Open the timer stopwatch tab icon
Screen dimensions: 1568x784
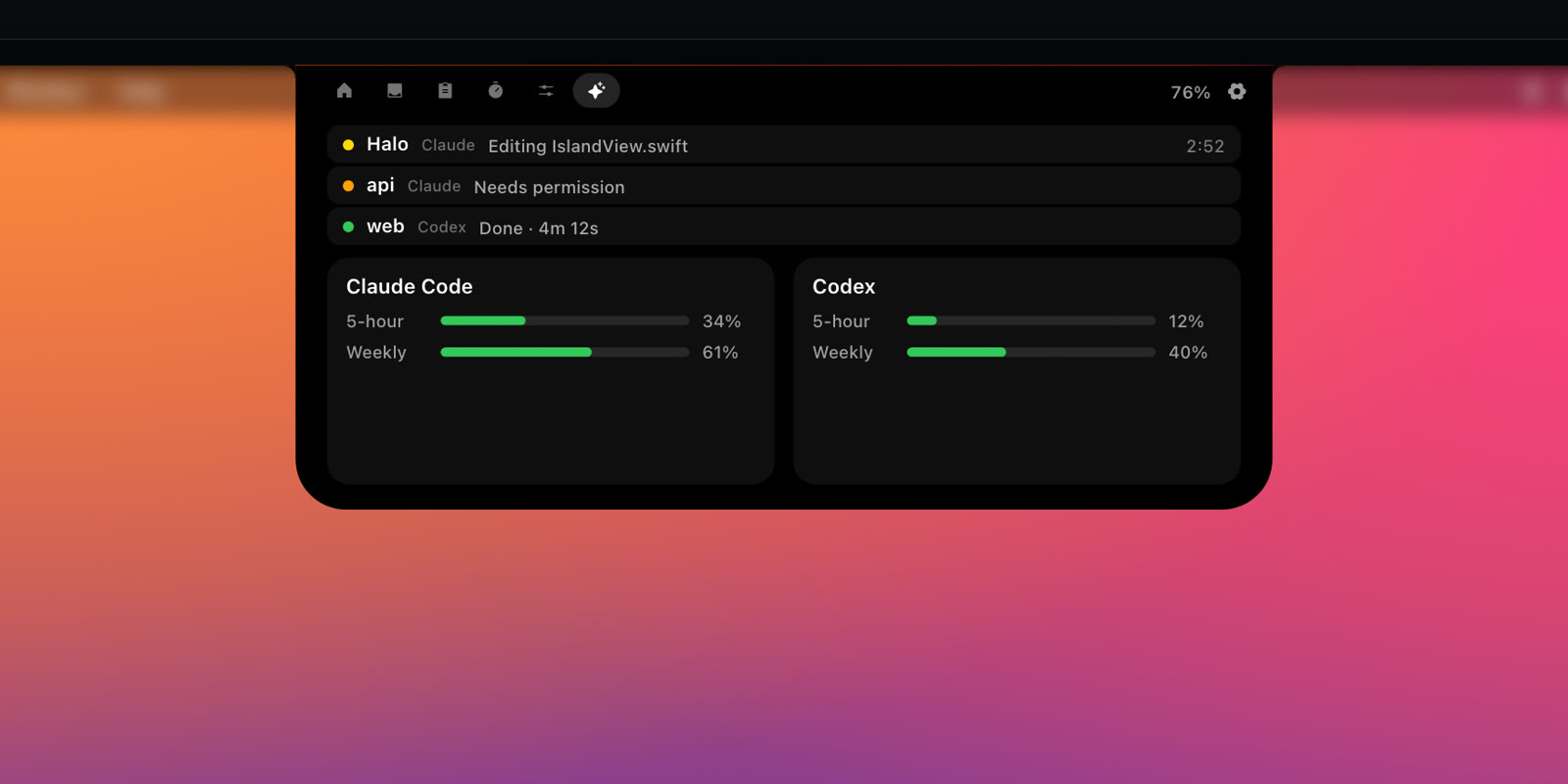[x=496, y=91]
